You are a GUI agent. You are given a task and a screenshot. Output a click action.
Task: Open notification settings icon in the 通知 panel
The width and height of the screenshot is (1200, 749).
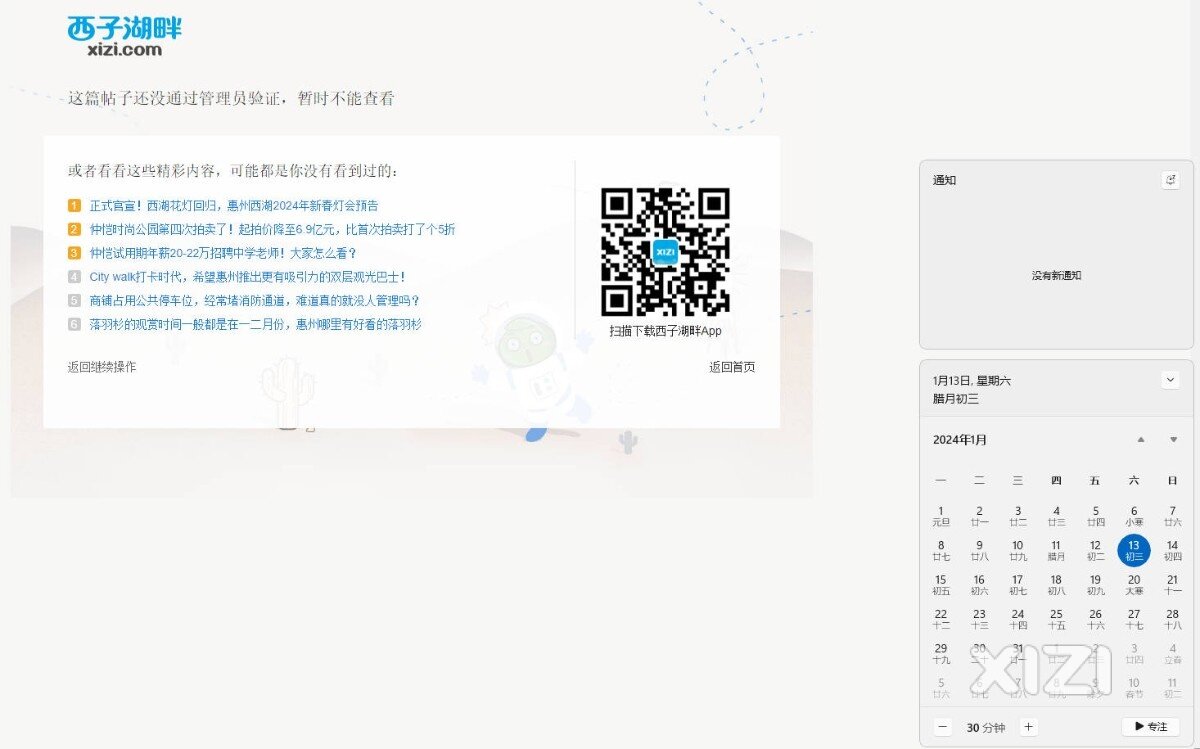(1171, 180)
